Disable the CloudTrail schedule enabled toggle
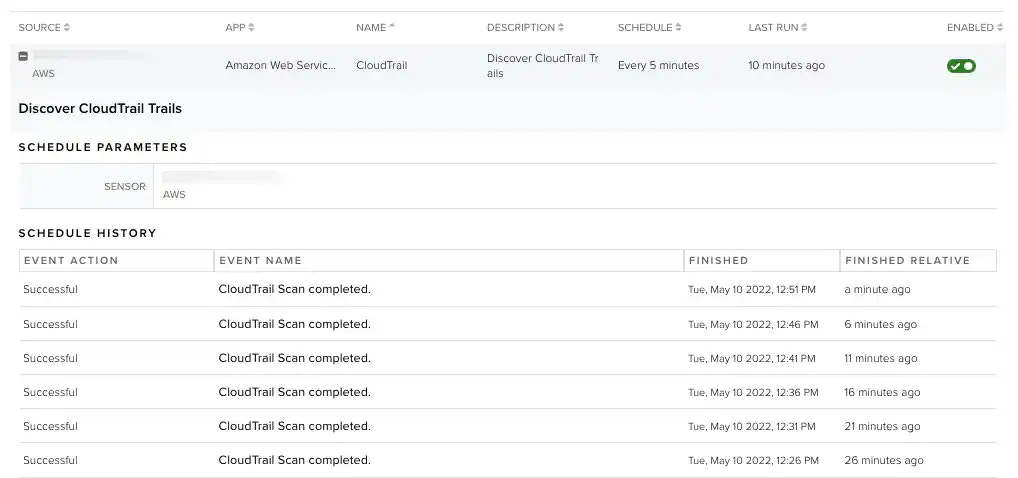The height and width of the screenshot is (478, 1018). point(961,66)
